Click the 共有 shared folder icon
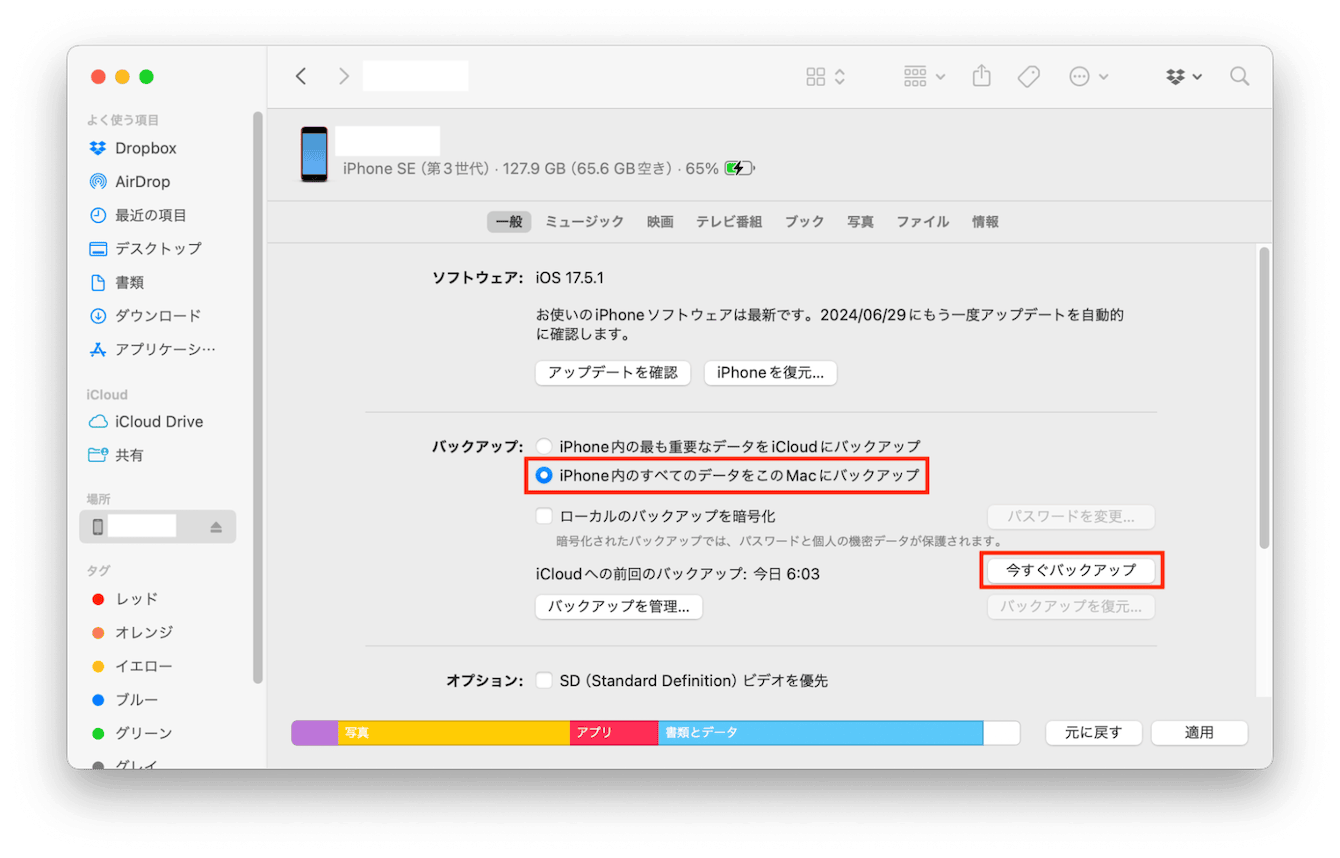The image size is (1340, 858). (98, 455)
